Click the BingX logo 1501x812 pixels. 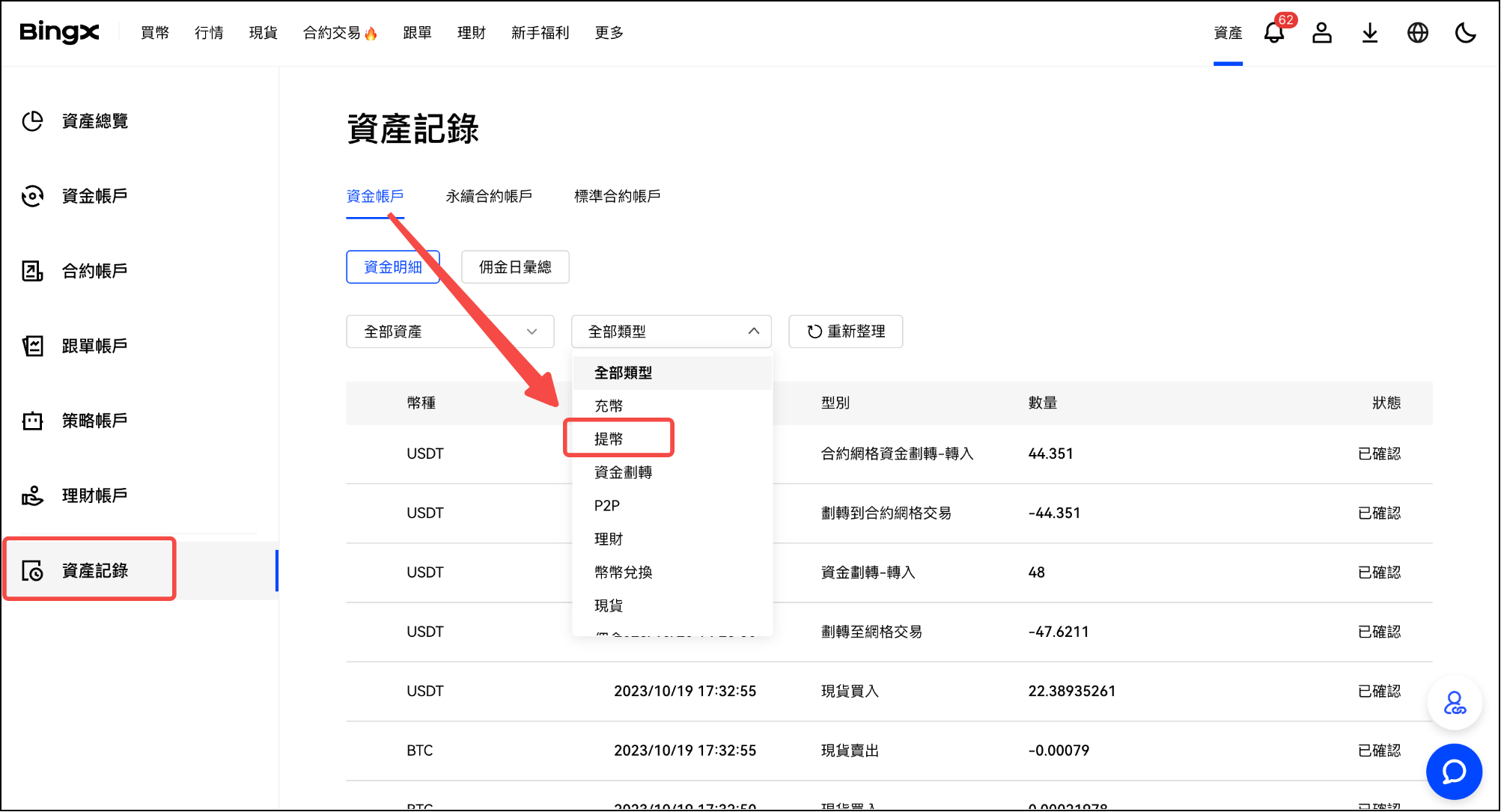click(x=59, y=32)
